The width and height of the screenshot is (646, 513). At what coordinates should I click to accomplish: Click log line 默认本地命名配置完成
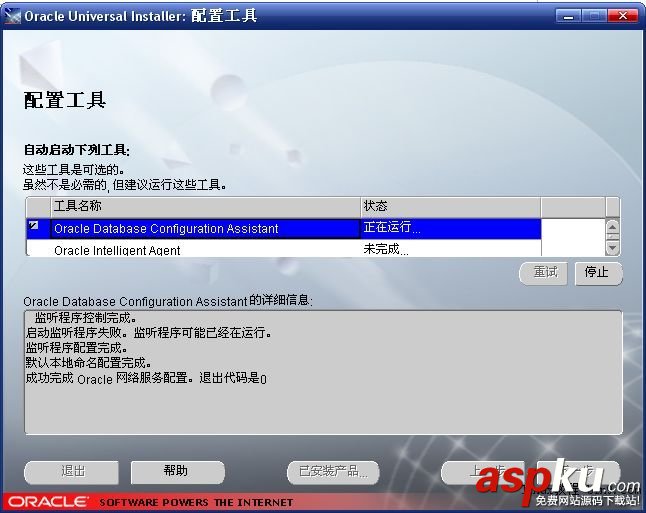pos(88,363)
